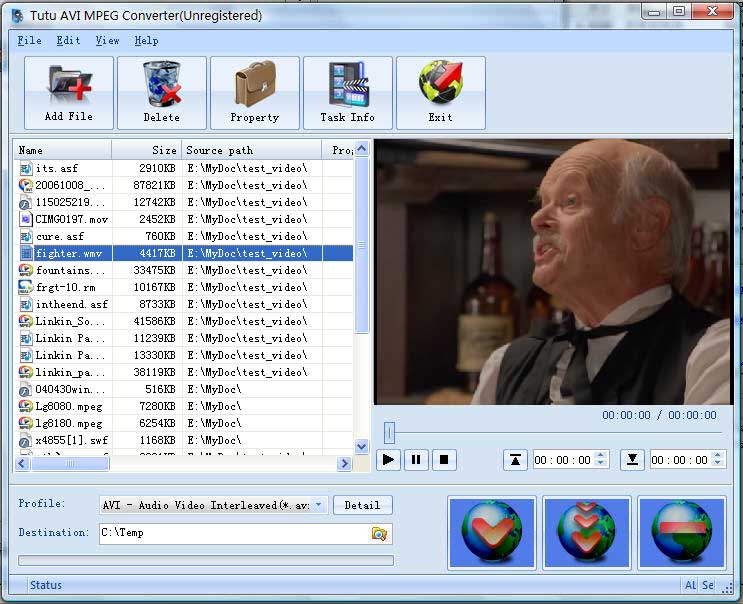
Task: Sort by the Name column header
Action: [x=63, y=150]
